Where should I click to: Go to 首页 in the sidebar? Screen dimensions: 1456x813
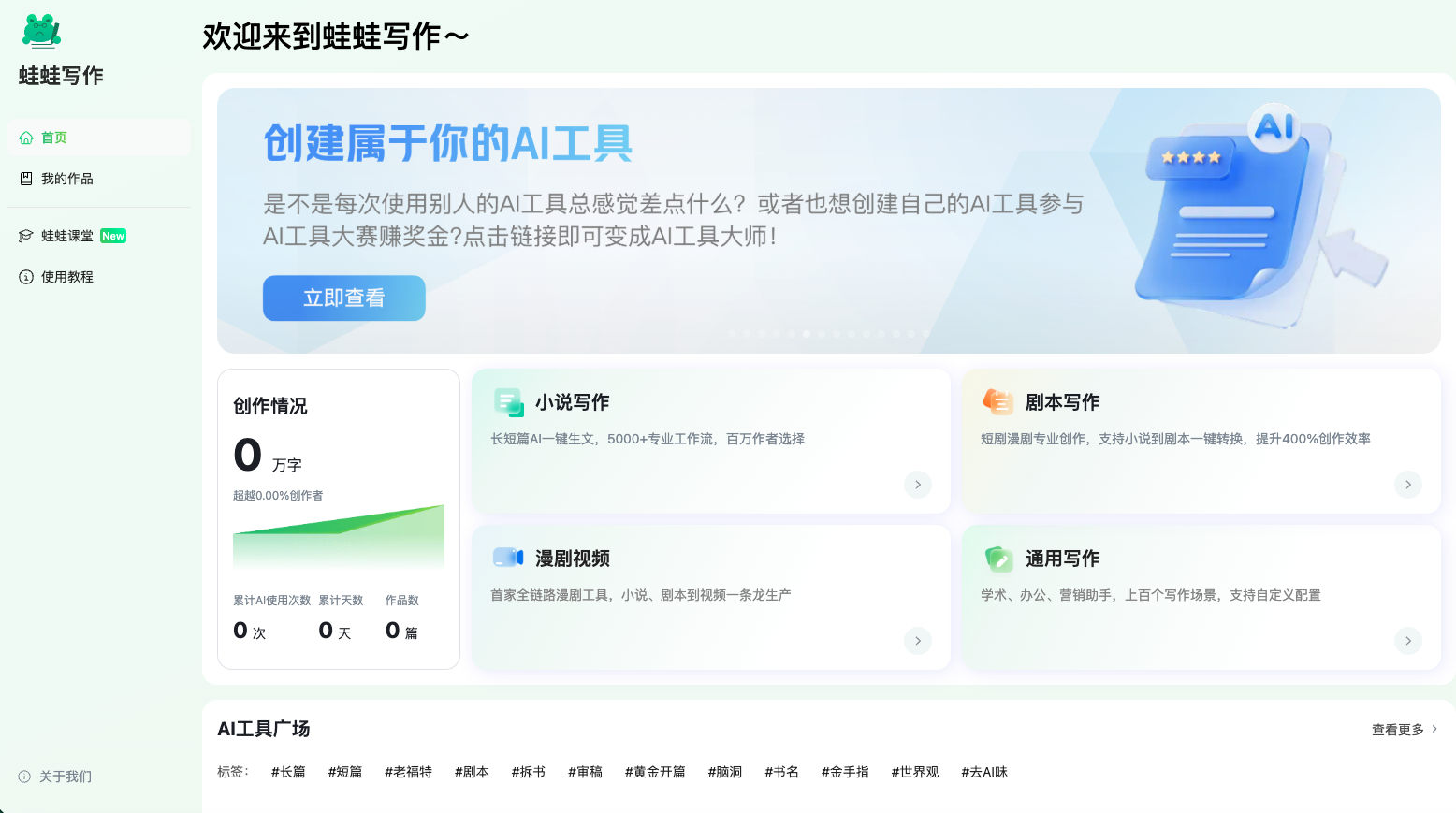coord(53,138)
